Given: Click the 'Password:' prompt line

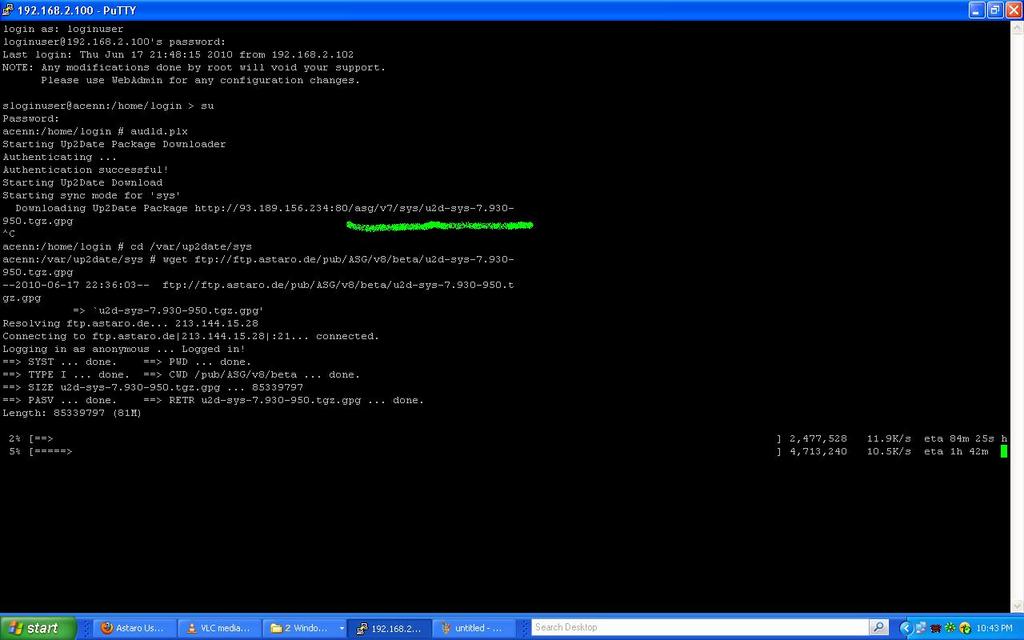Looking at the screenshot, I should 31,119.
